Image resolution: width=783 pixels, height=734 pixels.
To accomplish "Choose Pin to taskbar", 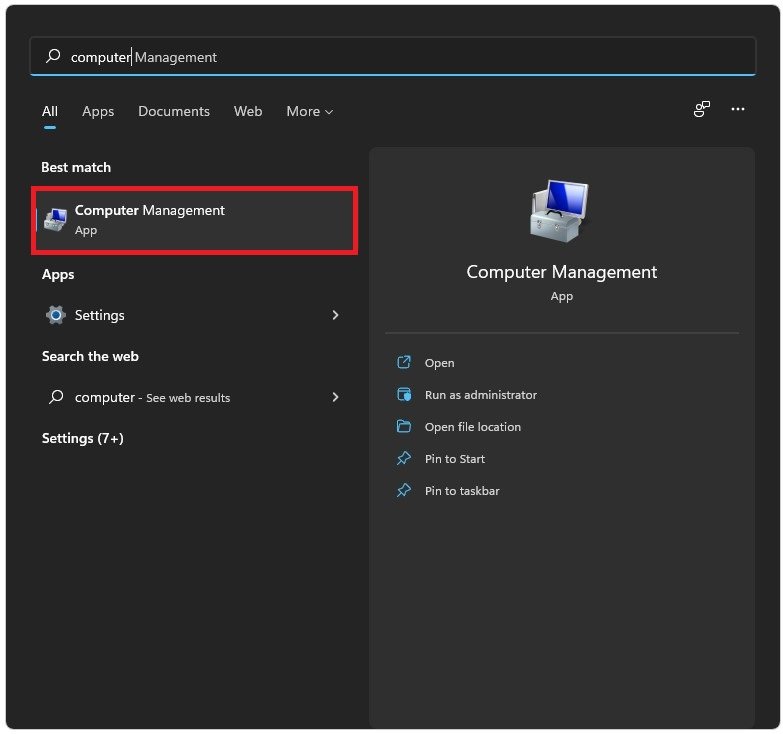I will (x=461, y=491).
